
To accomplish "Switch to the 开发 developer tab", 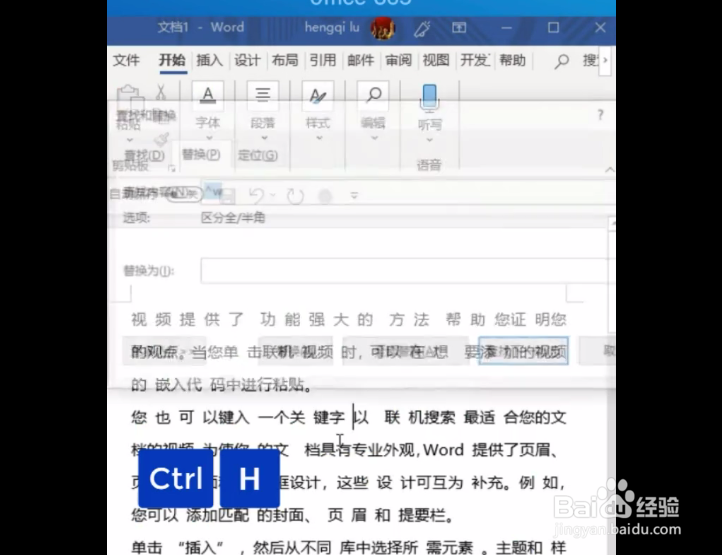I will click(x=474, y=60).
